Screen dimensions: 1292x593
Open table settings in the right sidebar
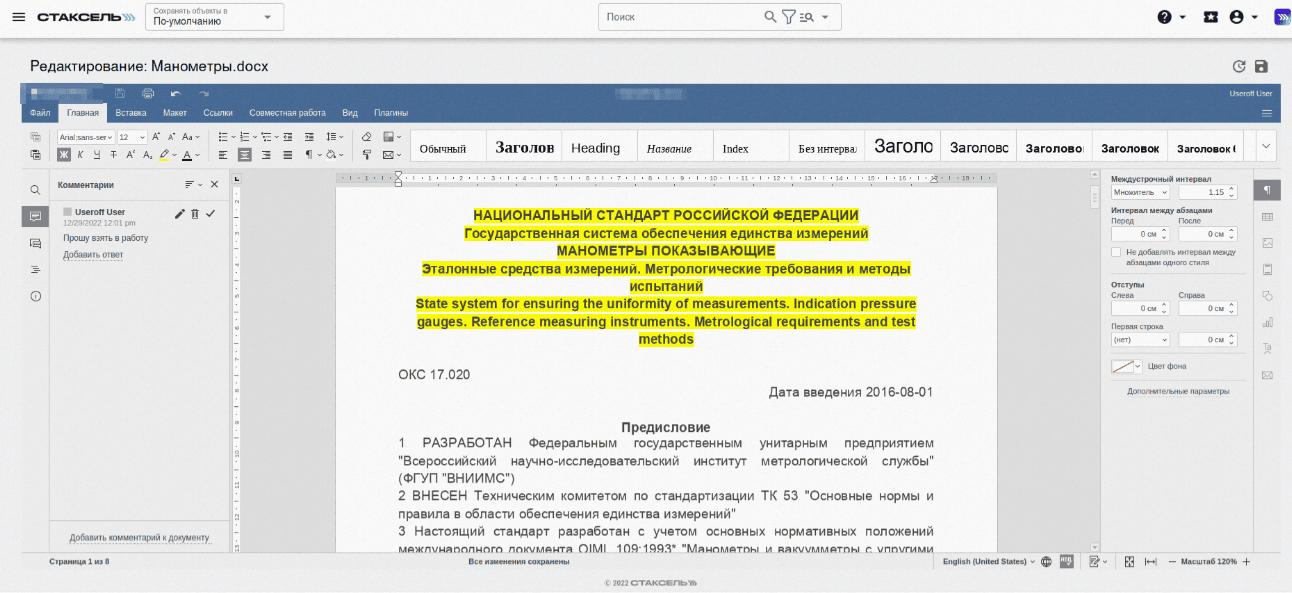coord(1267,217)
